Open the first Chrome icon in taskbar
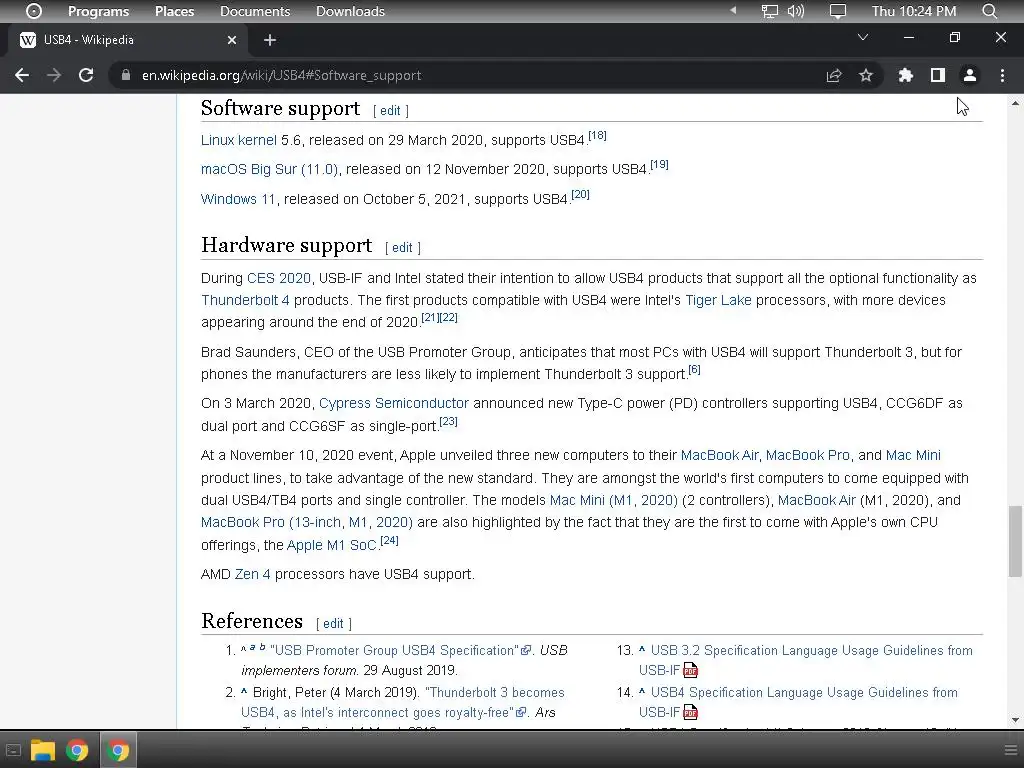Viewport: 1024px width, 768px height. [x=77, y=750]
